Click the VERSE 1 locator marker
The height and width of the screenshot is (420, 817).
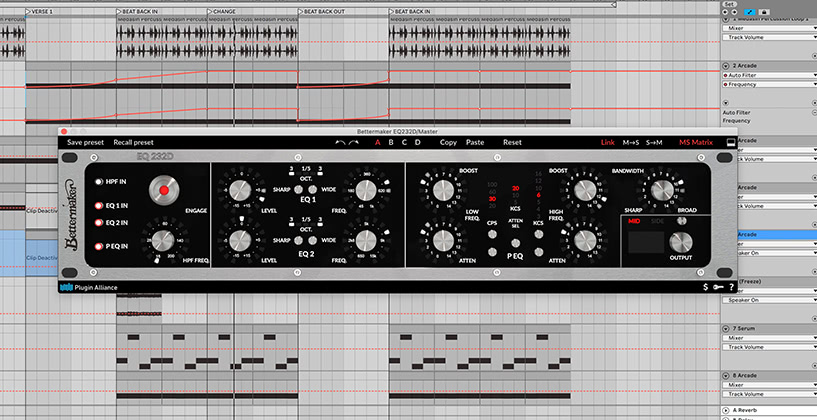40,11
